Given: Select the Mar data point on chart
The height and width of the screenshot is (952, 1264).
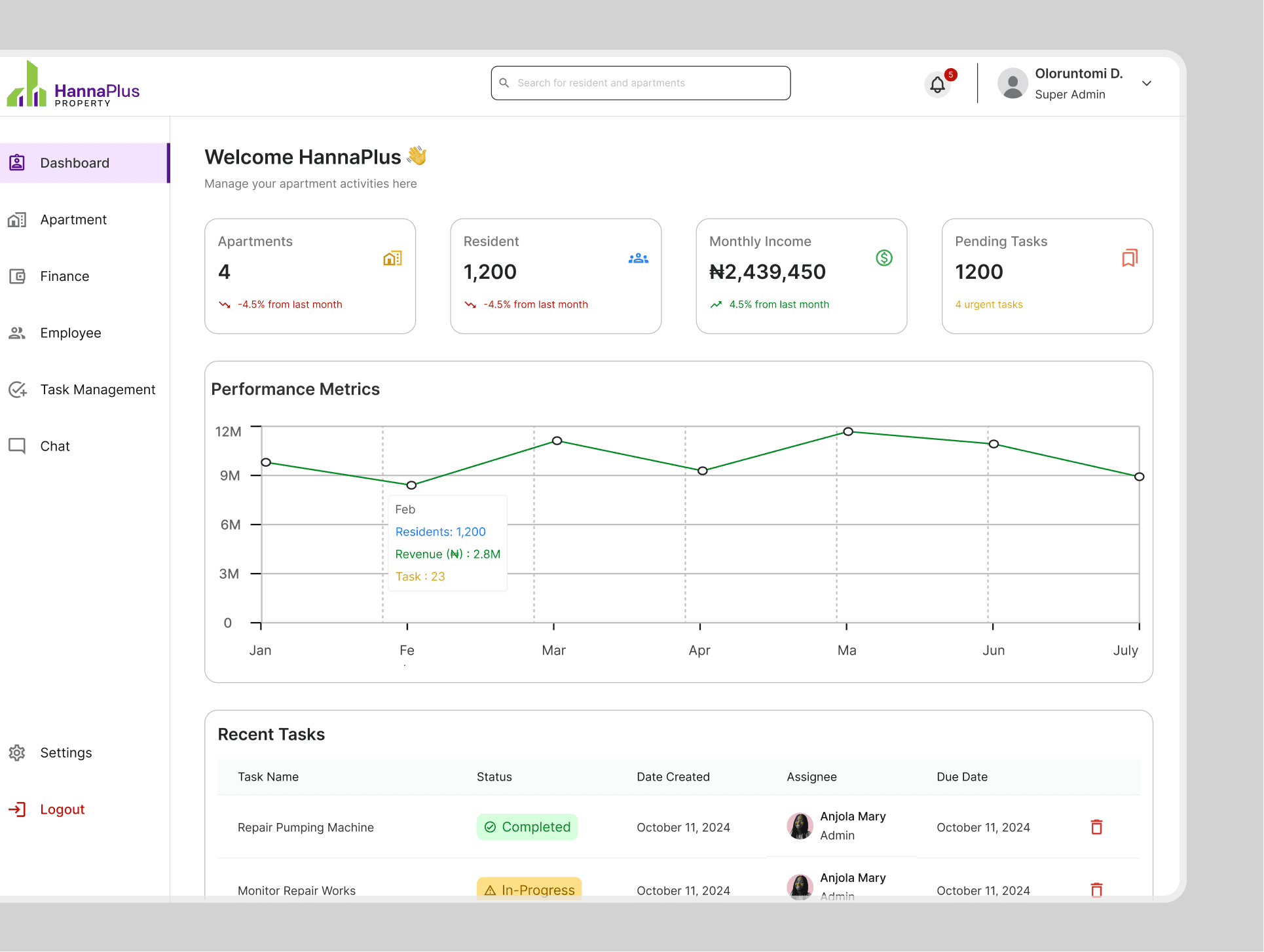Looking at the screenshot, I should click(x=557, y=441).
